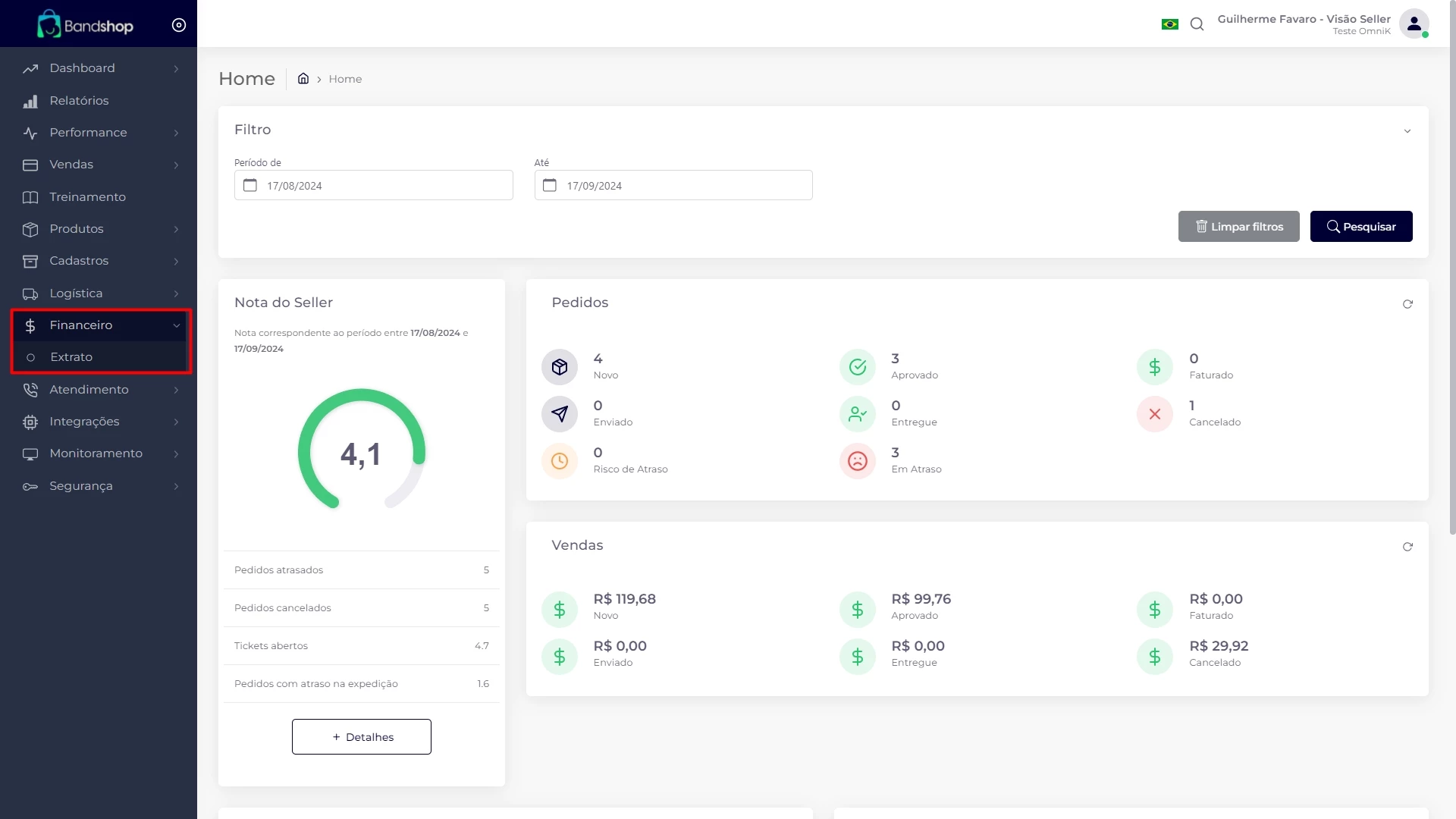
Task: Click the Limpar filtros button
Action: coord(1238,227)
